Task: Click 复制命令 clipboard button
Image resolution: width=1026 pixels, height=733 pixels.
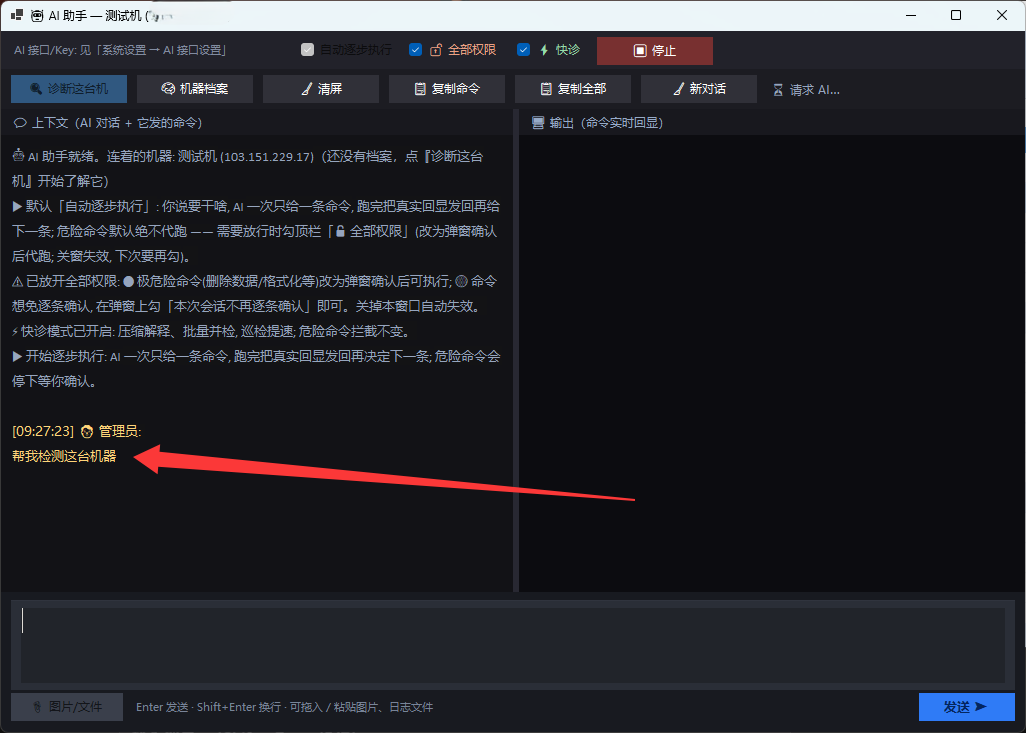Action: pyautogui.click(x=447, y=89)
